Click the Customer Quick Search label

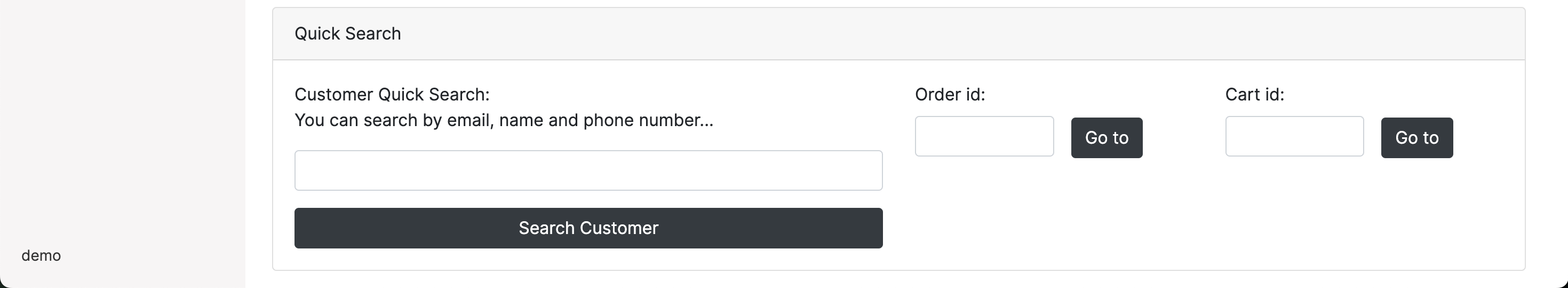(x=392, y=95)
